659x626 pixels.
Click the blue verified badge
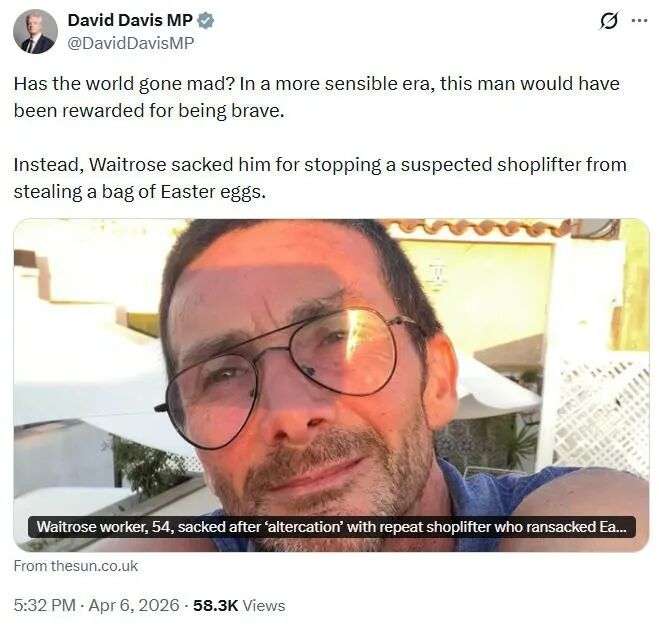206,20
